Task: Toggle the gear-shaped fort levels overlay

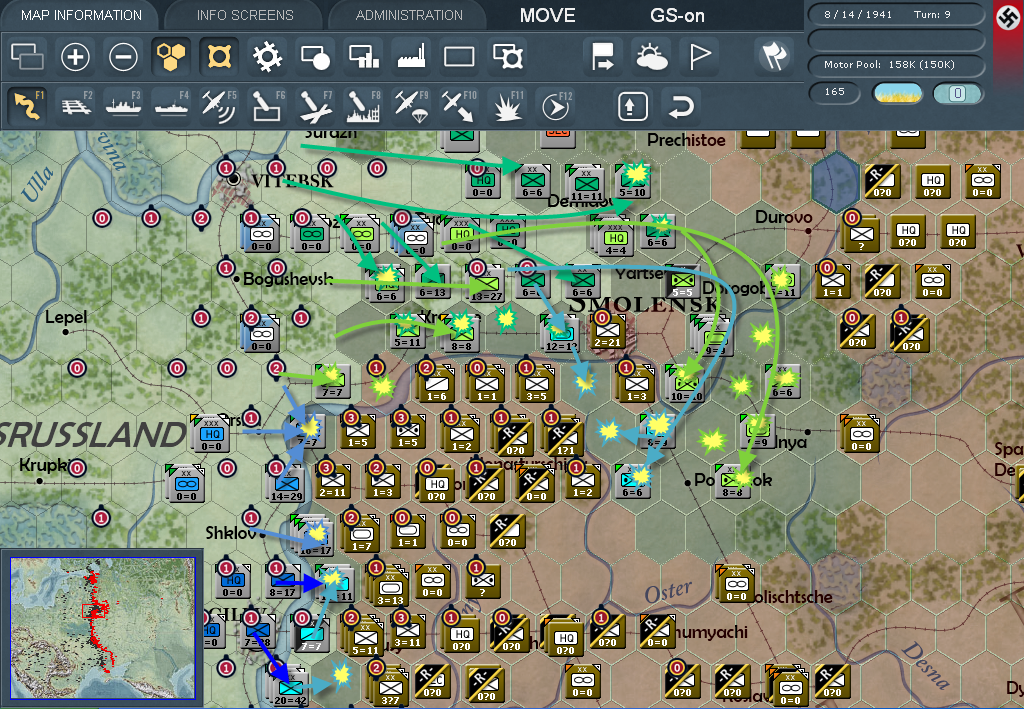Action: (267, 57)
